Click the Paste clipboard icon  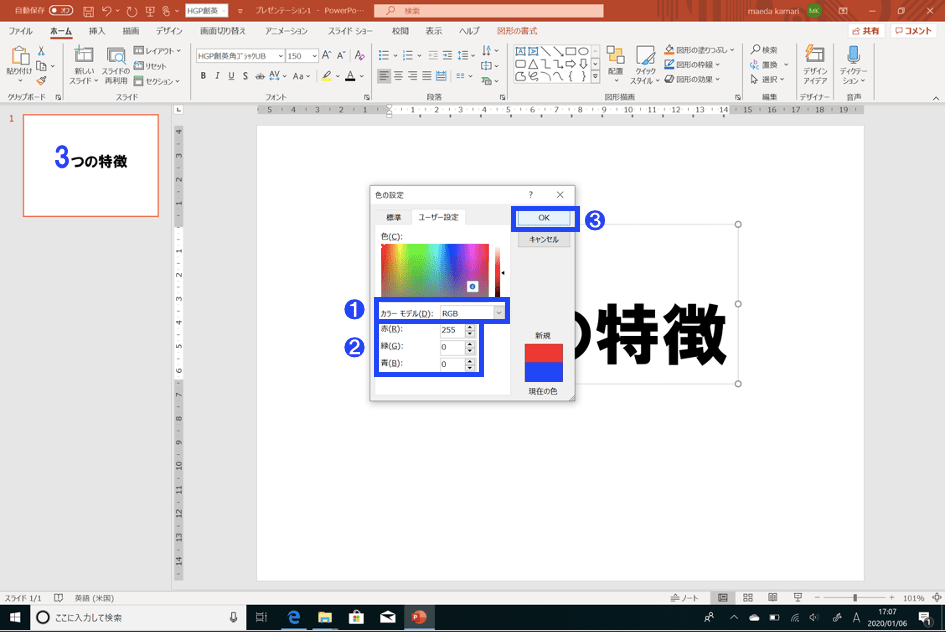(19, 55)
